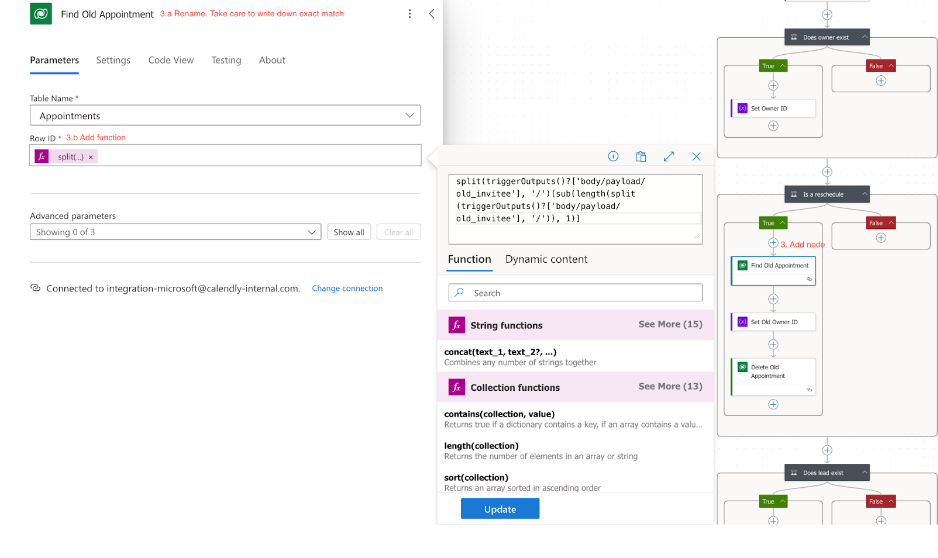
Task: Expand the Advanced parameters dropdown
Action: tap(175, 232)
